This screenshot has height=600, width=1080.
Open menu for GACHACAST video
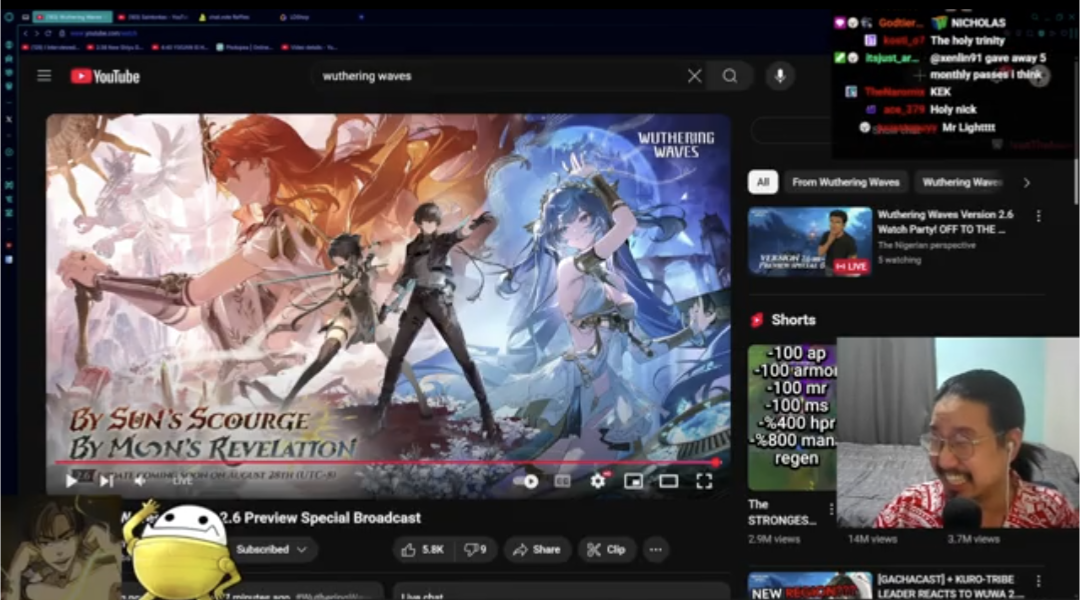(1039, 581)
